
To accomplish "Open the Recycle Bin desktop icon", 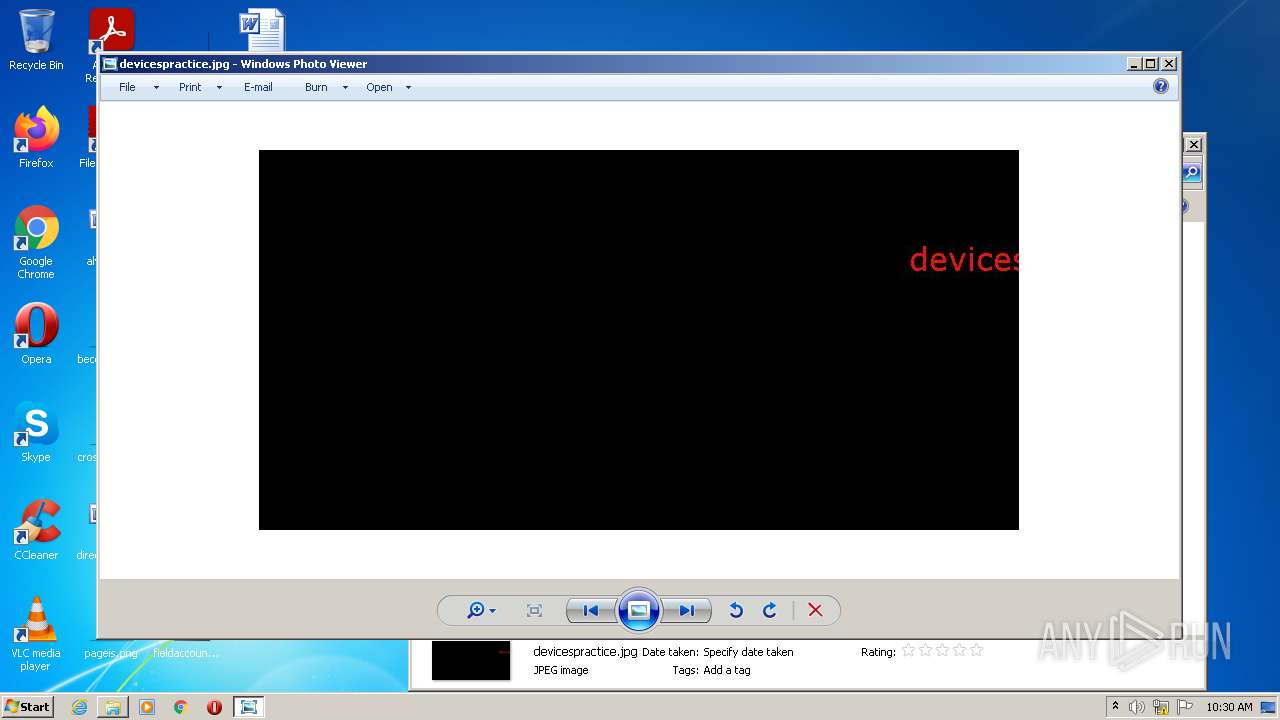I will (x=36, y=40).
